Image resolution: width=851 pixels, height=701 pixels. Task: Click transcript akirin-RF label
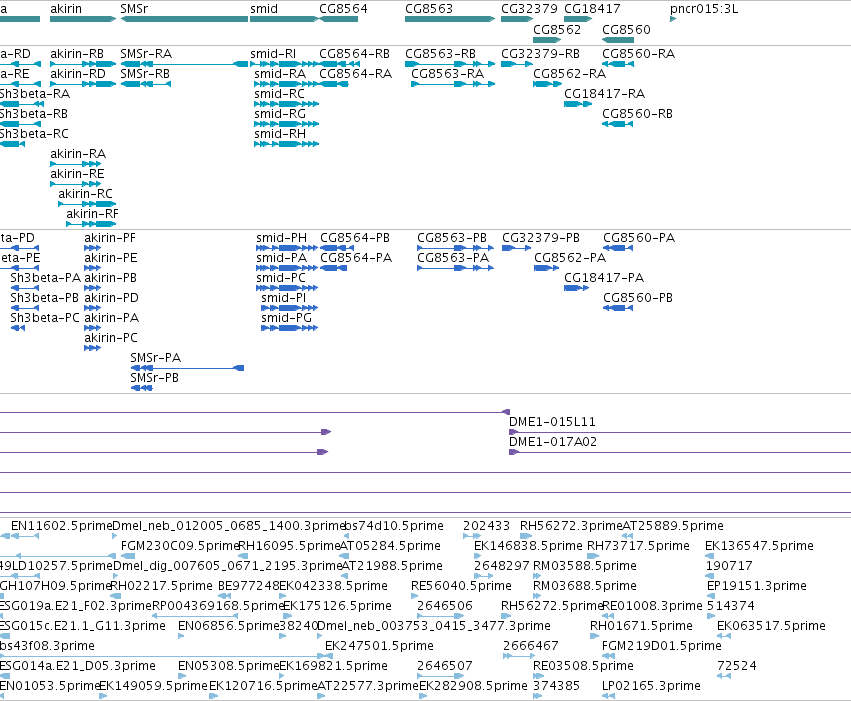92,214
